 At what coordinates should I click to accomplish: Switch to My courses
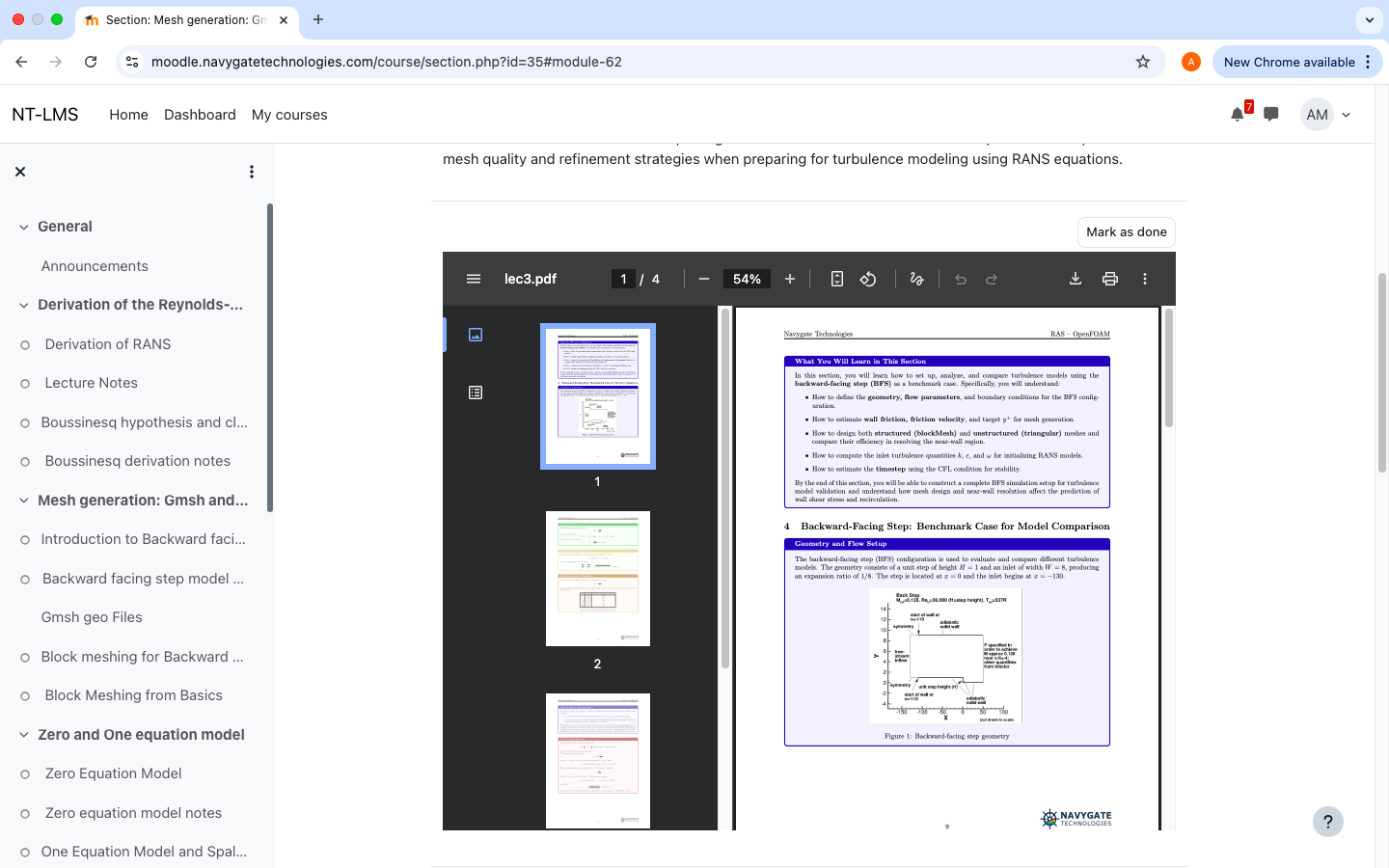(289, 114)
